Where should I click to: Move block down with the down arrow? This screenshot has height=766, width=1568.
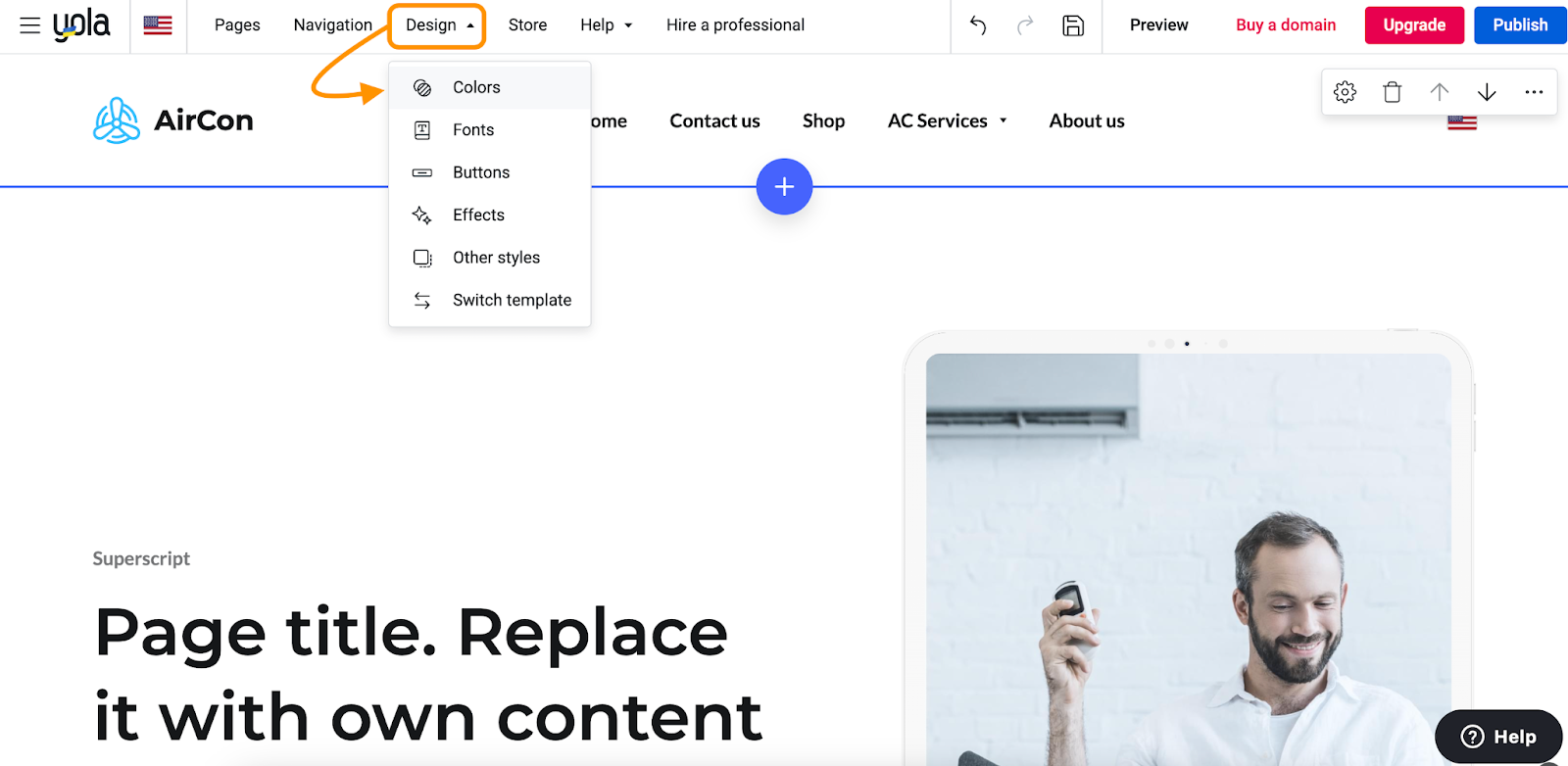point(1487,92)
